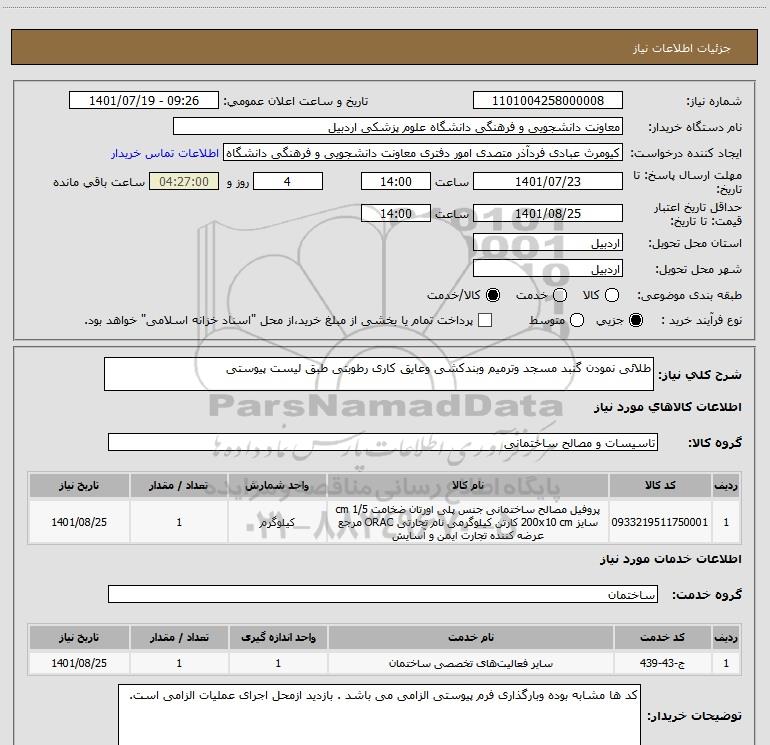Click goods table header واحد شمارش
Image resolution: width=770 pixels, height=745 pixels.
pos(277,485)
